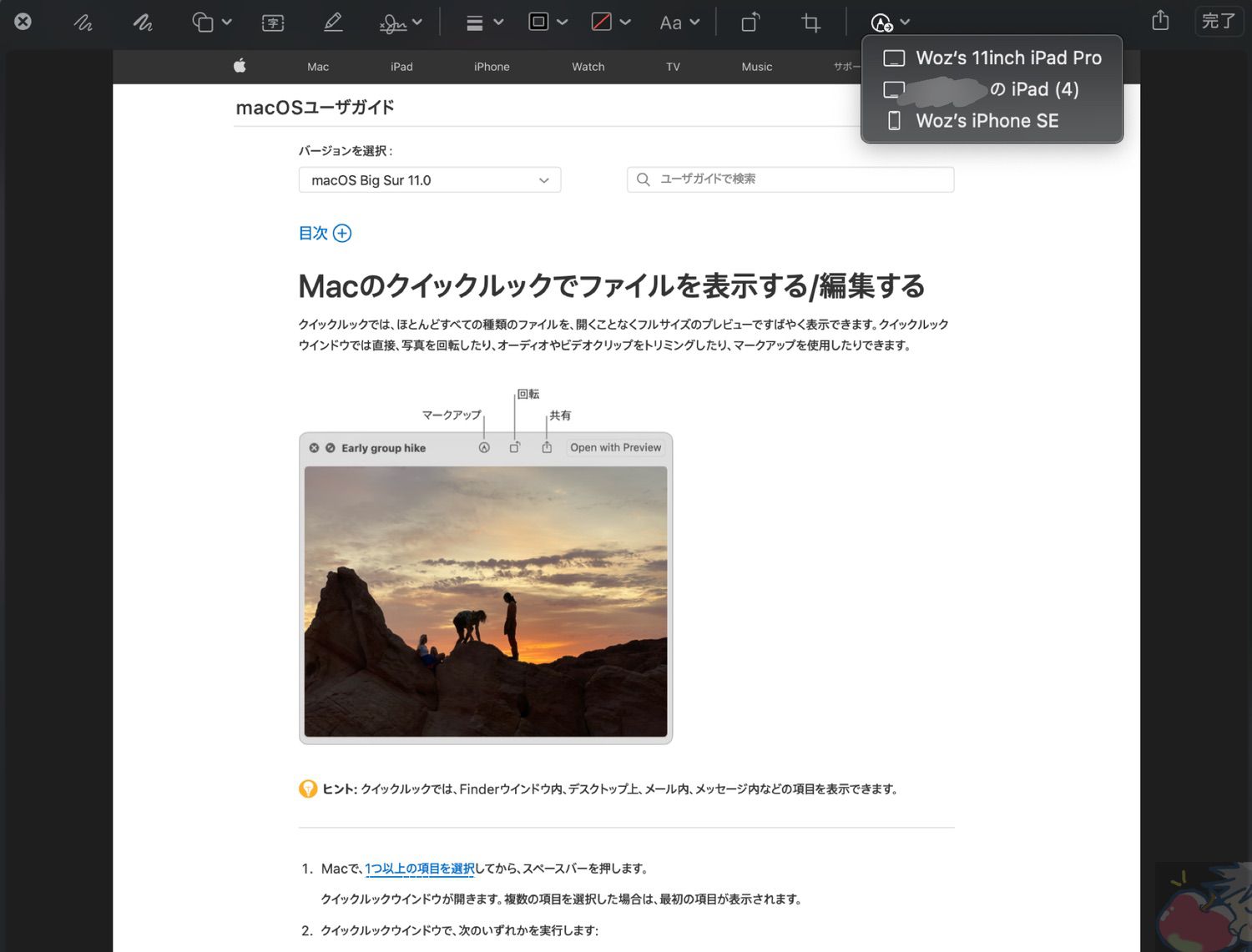The height and width of the screenshot is (952, 1252).
Task: Open the Mac tab in page nav
Action: [x=318, y=67]
